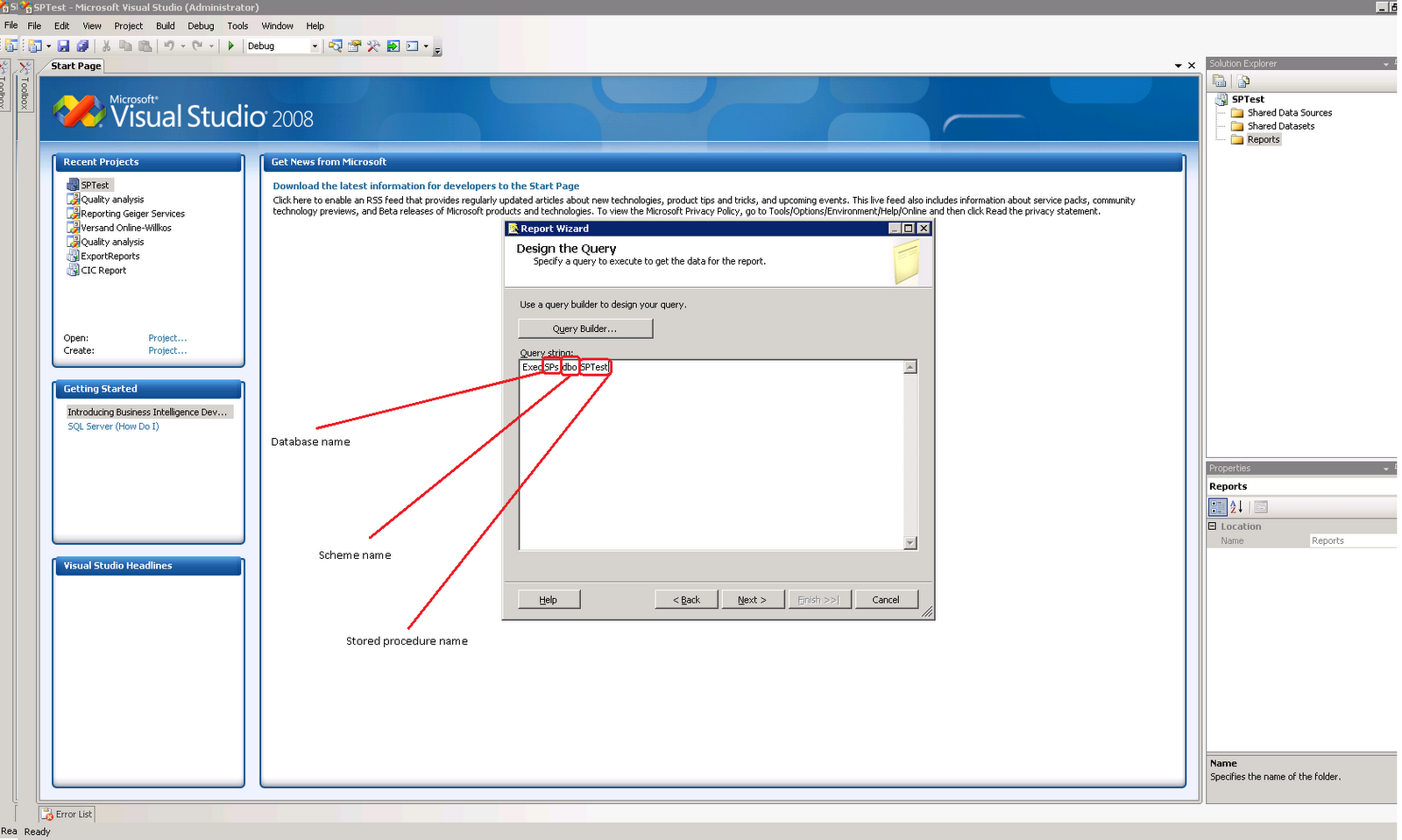Select 'Introducing Business Intelligence Dev…' item

(148, 413)
